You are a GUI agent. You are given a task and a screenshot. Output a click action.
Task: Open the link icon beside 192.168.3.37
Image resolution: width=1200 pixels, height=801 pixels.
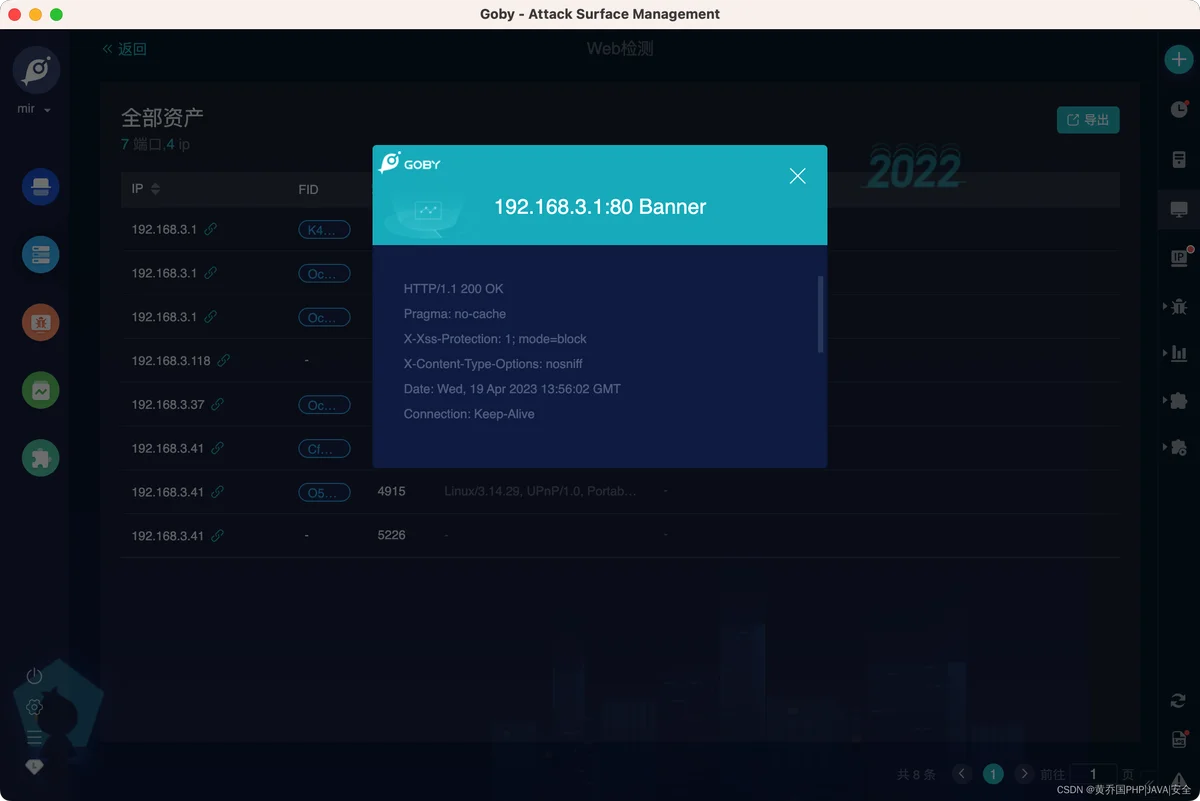(217, 404)
